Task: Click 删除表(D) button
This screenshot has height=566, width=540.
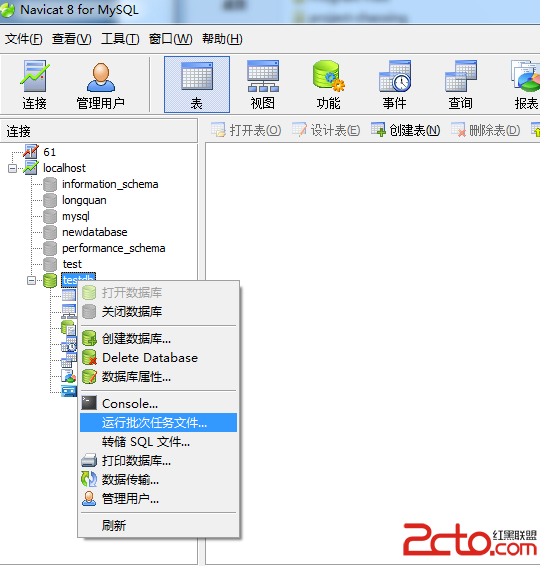Action: [486, 130]
